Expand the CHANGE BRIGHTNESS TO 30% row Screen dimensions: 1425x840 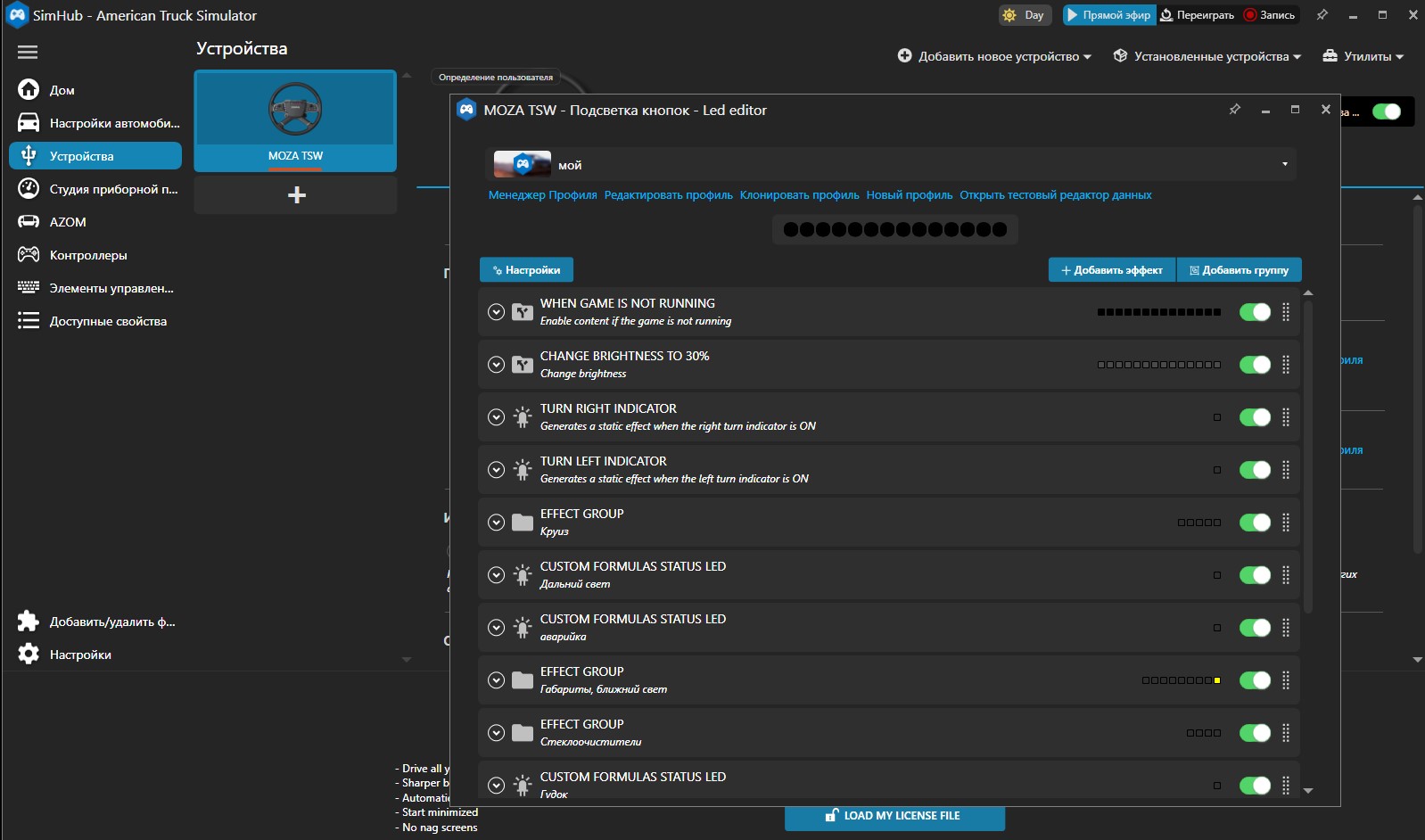click(x=497, y=365)
